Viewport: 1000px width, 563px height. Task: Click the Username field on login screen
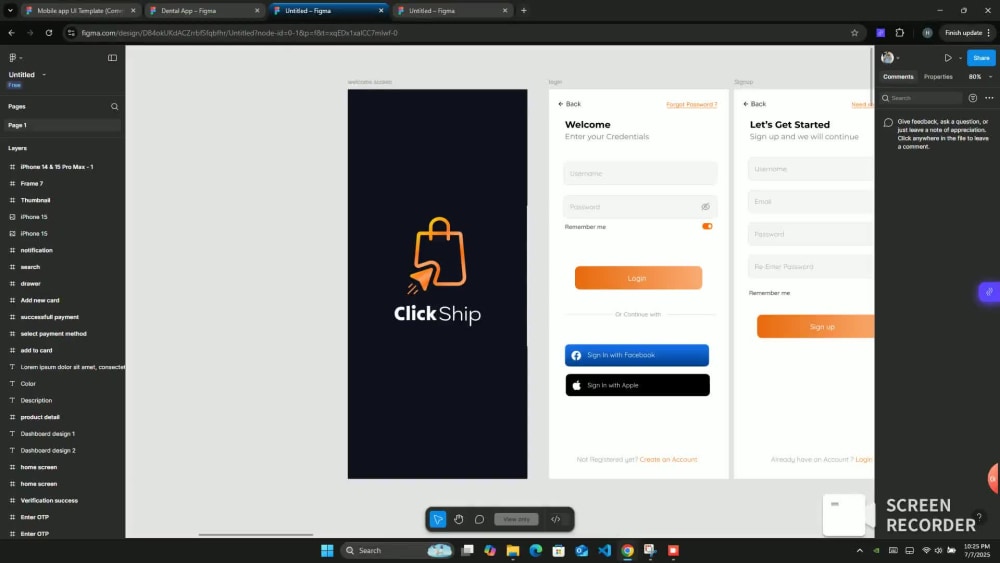pyautogui.click(x=640, y=173)
